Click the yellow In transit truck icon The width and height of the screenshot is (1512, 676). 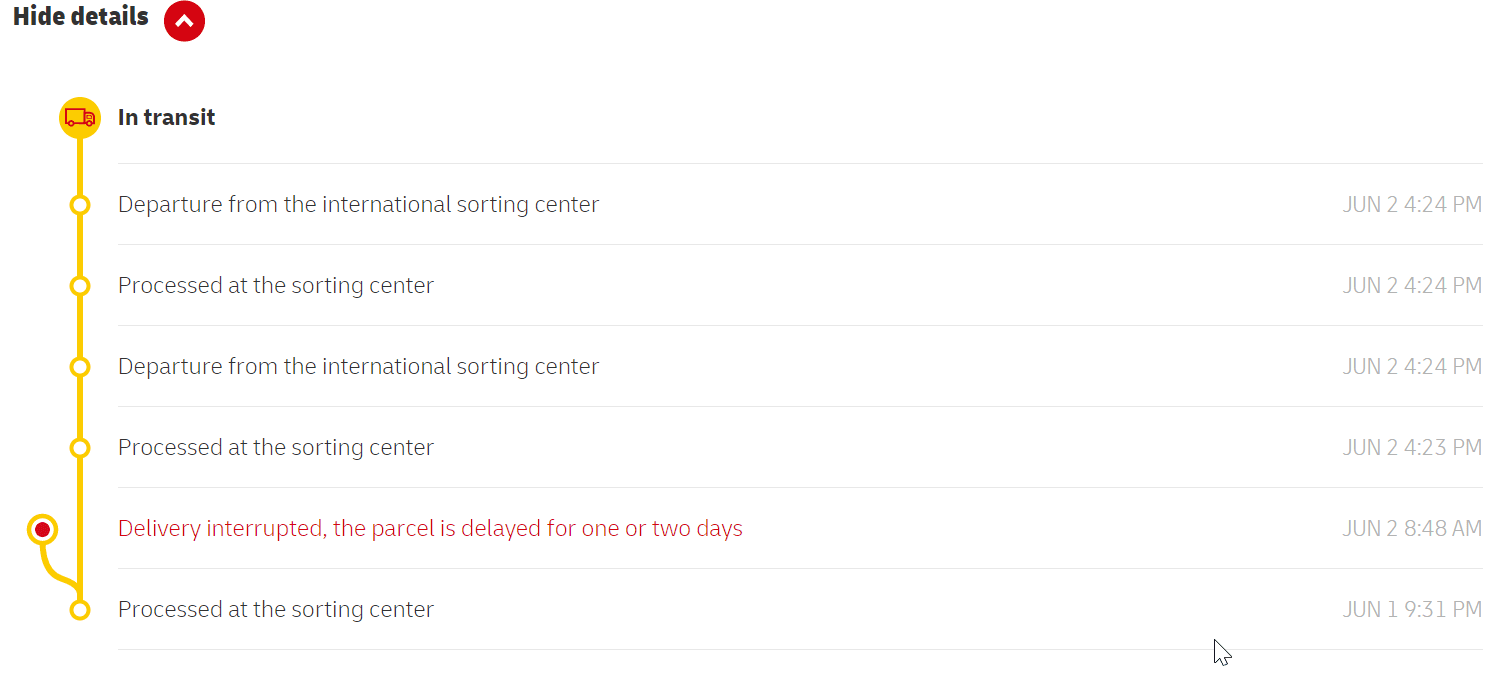[80, 118]
